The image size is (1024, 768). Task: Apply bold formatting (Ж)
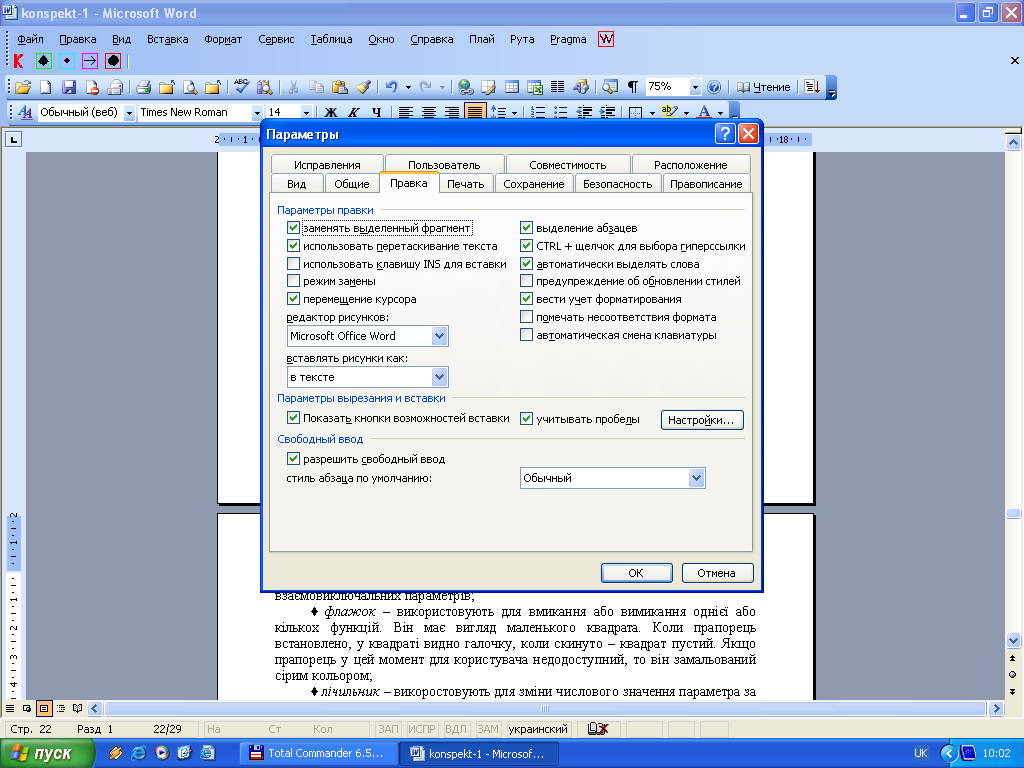331,112
